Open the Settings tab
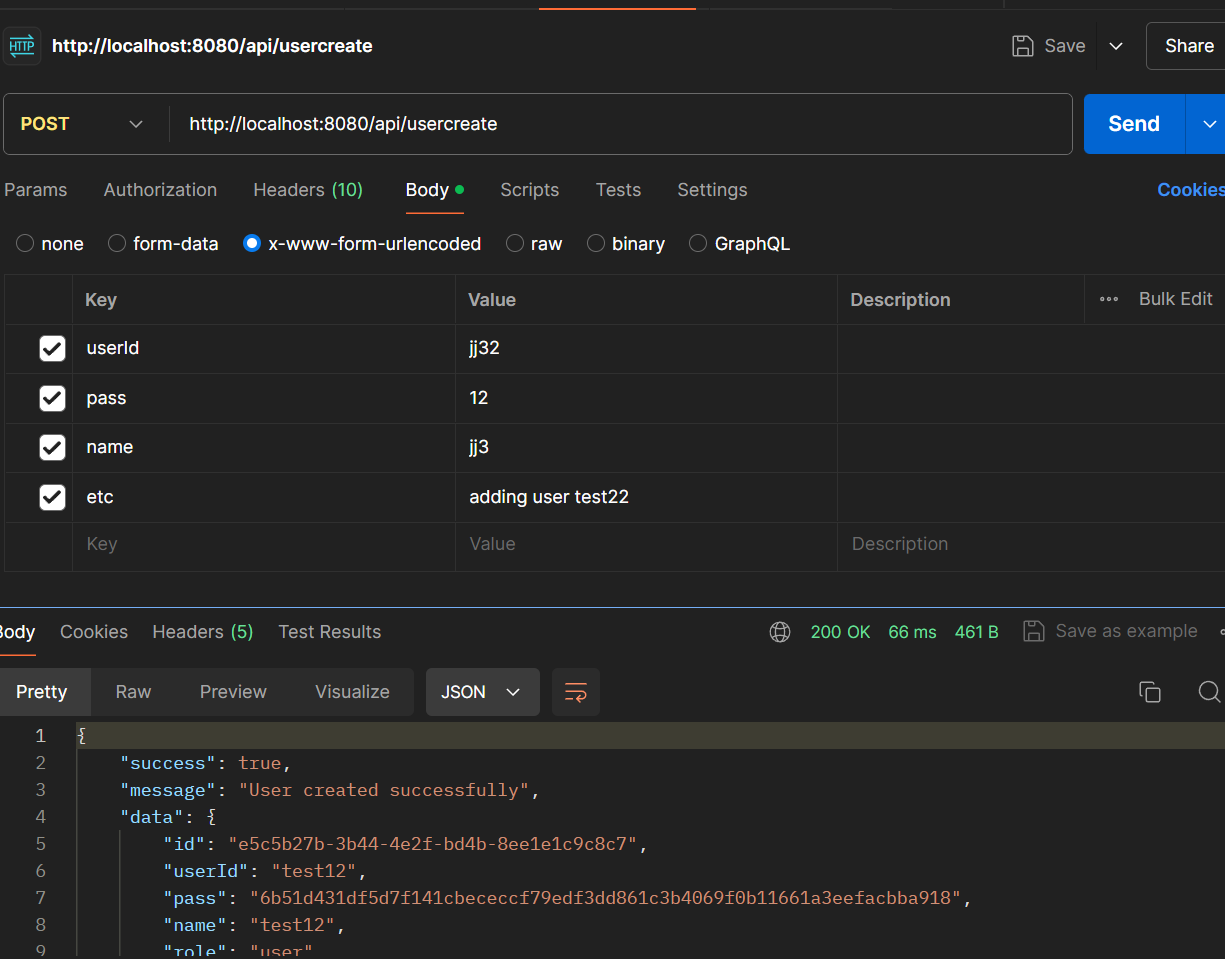The width and height of the screenshot is (1225, 959). tap(712, 190)
